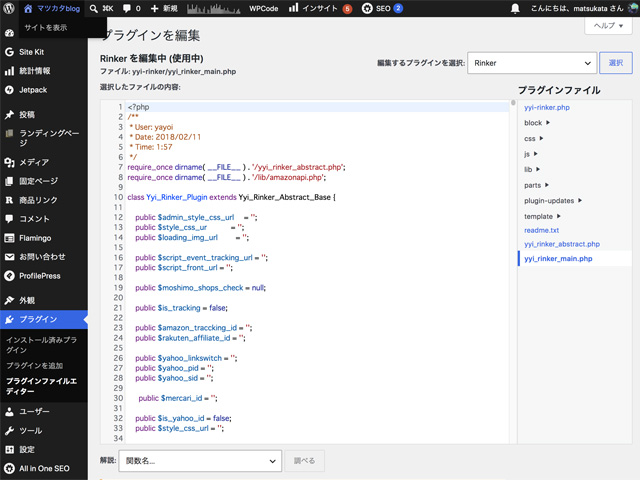Click code line 21 $is_tracking
Screen dimensions: 640x480
pyautogui.click(x=181, y=308)
